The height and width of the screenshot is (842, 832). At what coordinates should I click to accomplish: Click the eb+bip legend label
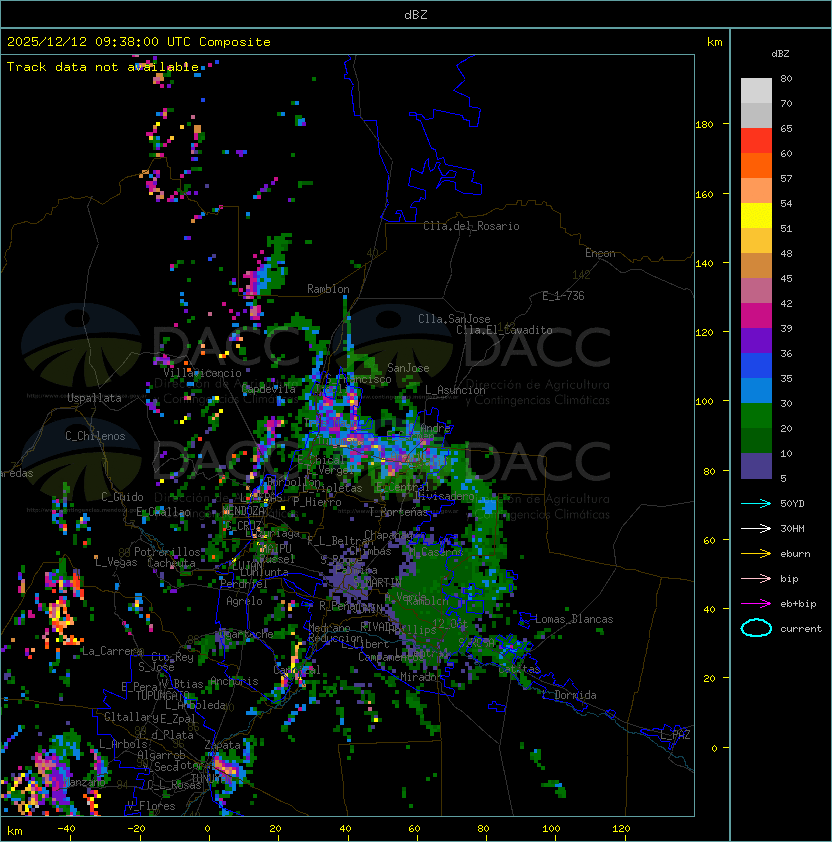coord(798,604)
